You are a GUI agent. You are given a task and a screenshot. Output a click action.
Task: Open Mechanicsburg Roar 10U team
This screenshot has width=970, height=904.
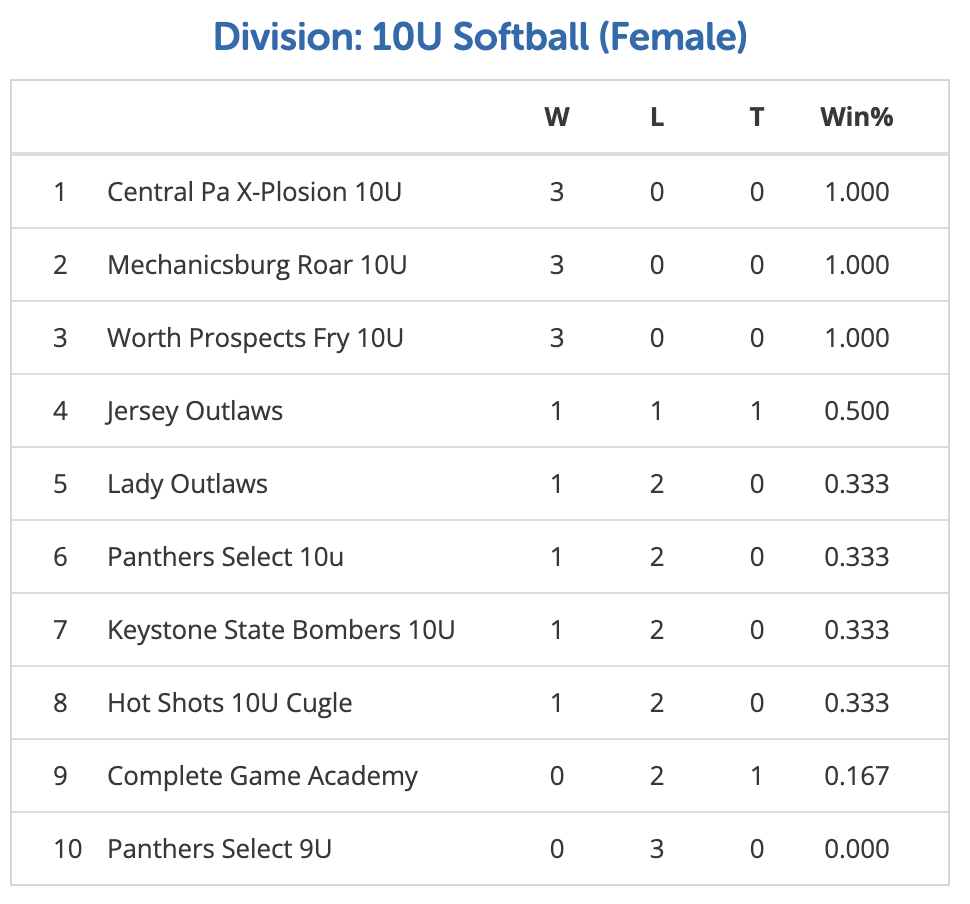click(x=257, y=265)
